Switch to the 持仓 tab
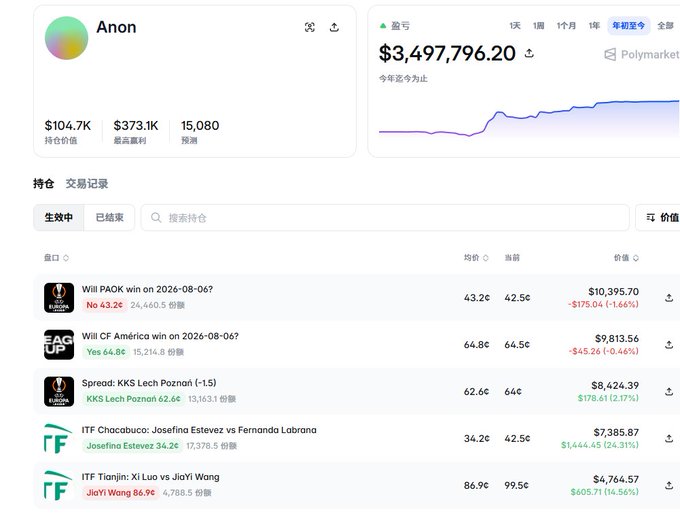Image resolution: width=680 pixels, height=516 pixels. pos(43,183)
